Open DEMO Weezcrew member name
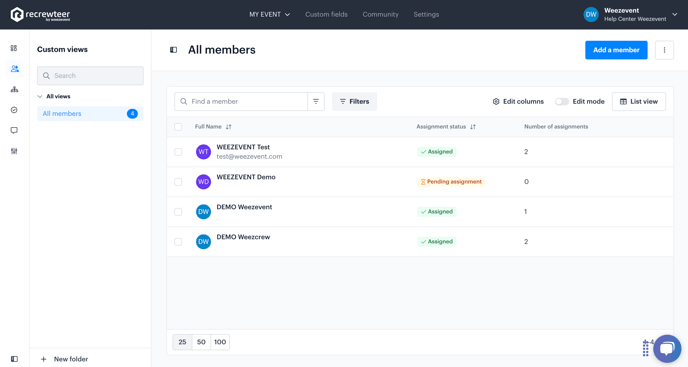Image resolution: width=688 pixels, height=367 pixels. point(243,237)
